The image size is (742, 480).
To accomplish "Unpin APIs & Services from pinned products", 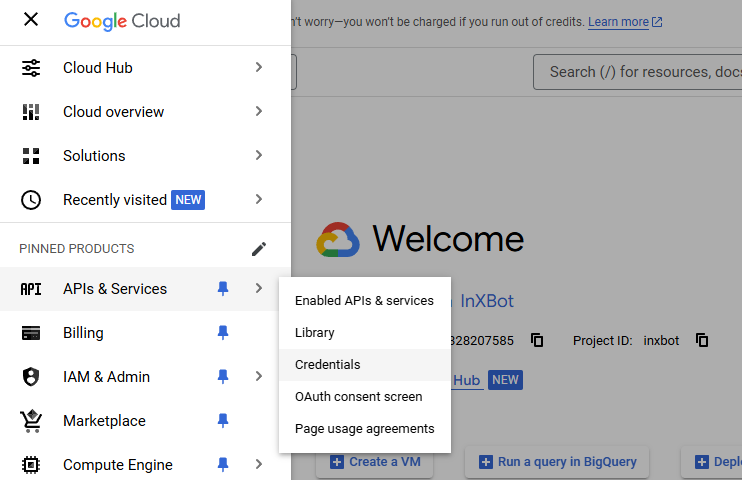I will 223,289.
